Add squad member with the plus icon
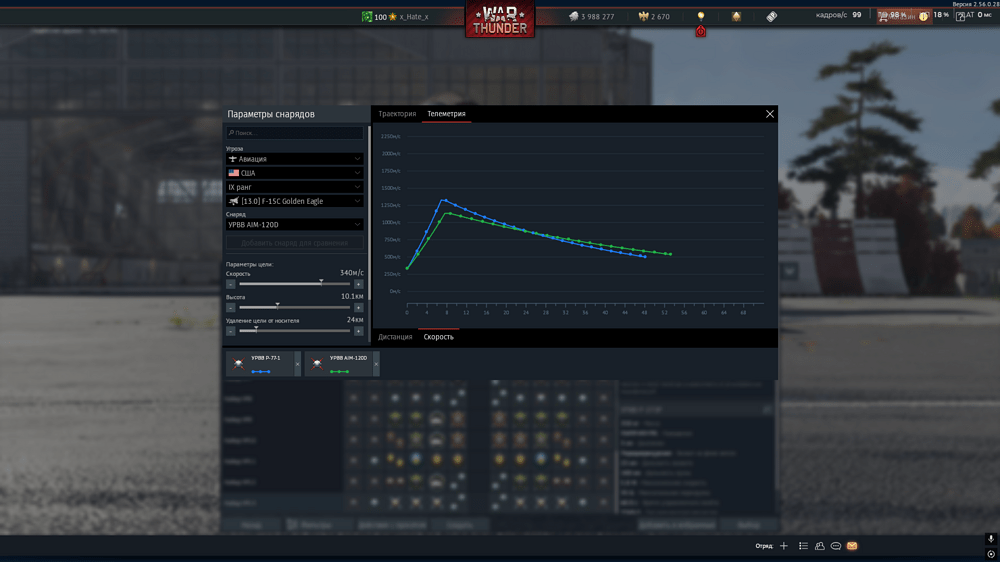Viewport: 1000px width, 562px height. [x=784, y=546]
